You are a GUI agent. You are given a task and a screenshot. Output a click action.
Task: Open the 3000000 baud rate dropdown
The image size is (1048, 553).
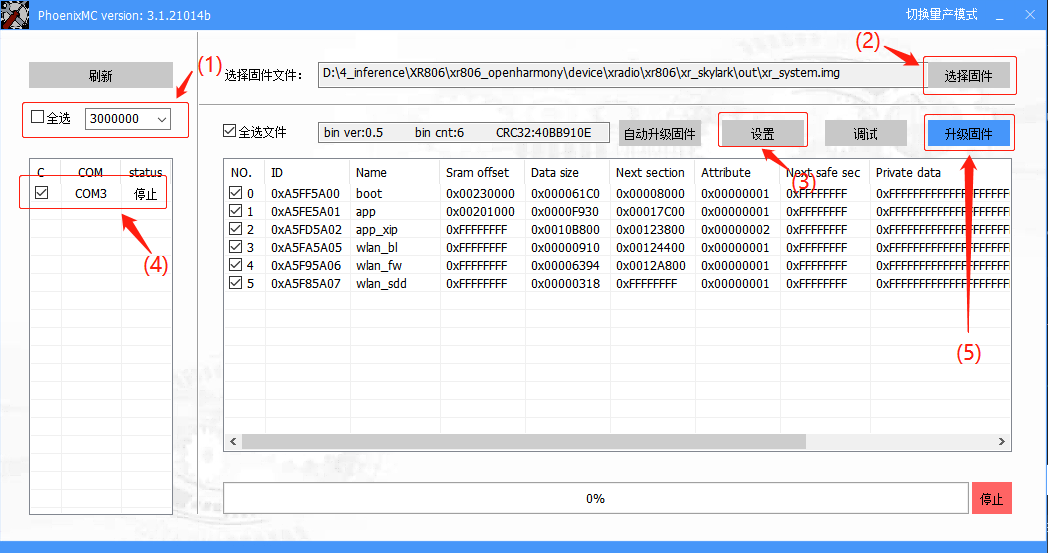[x=128, y=119]
